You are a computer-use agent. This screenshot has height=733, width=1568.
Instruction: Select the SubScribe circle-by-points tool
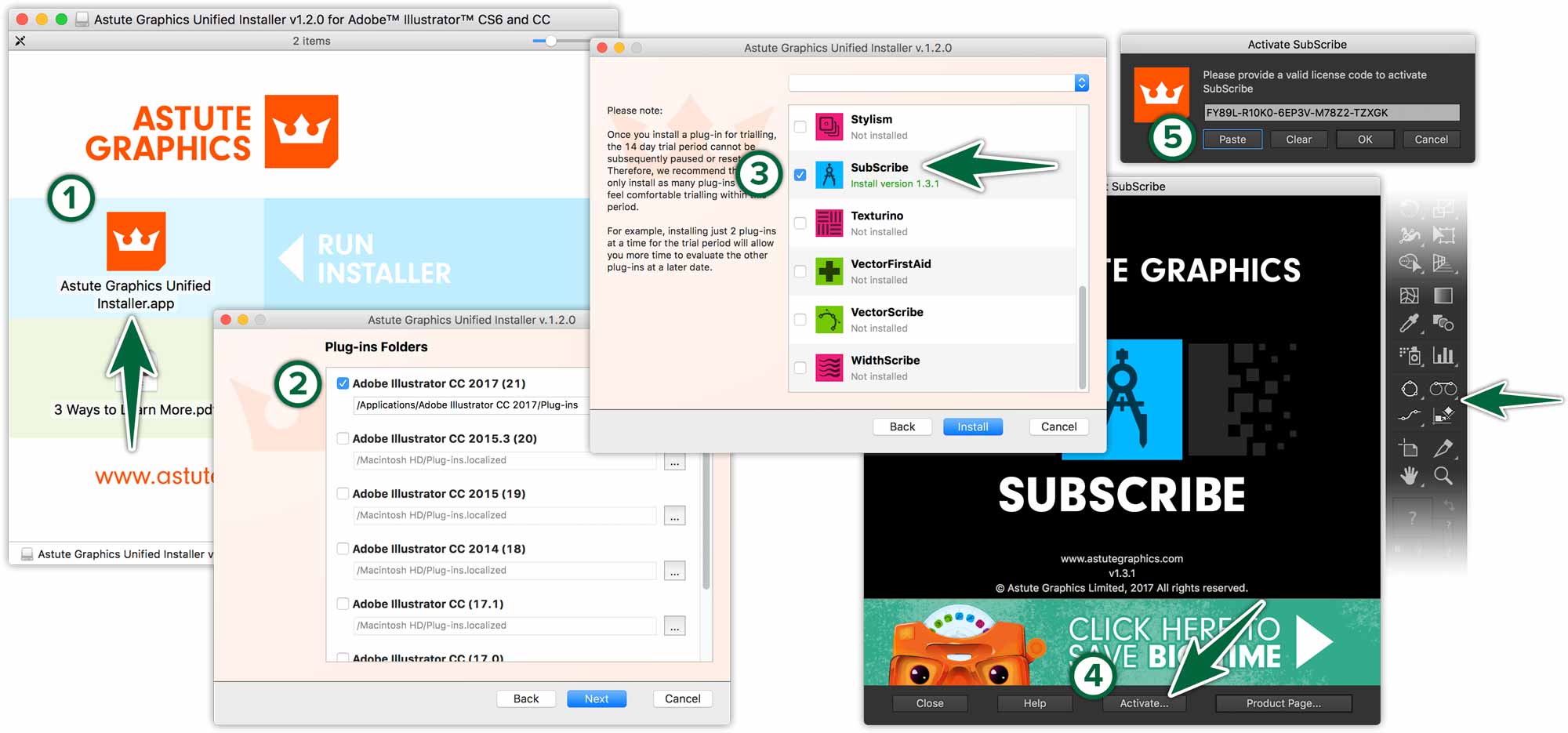1410,389
